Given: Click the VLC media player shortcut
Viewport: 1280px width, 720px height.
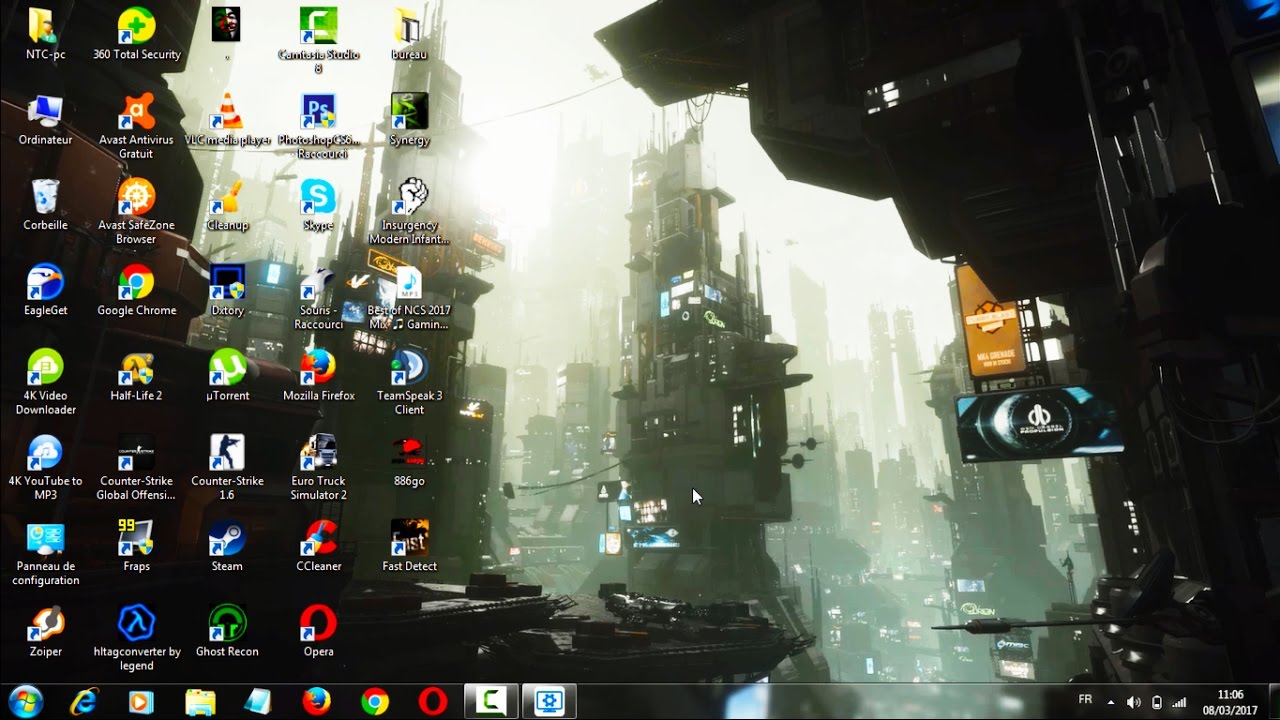Looking at the screenshot, I should [x=228, y=113].
